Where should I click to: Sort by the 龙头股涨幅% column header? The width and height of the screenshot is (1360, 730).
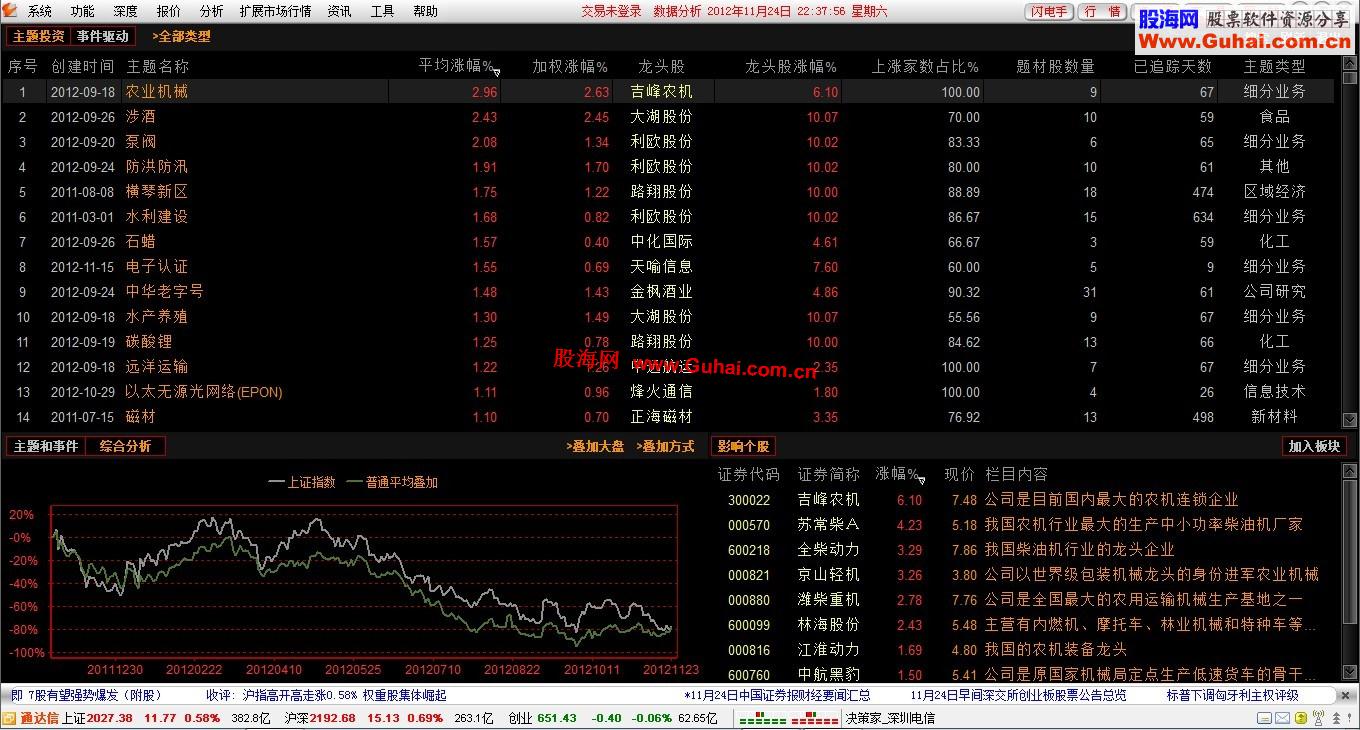tap(790, 66)
